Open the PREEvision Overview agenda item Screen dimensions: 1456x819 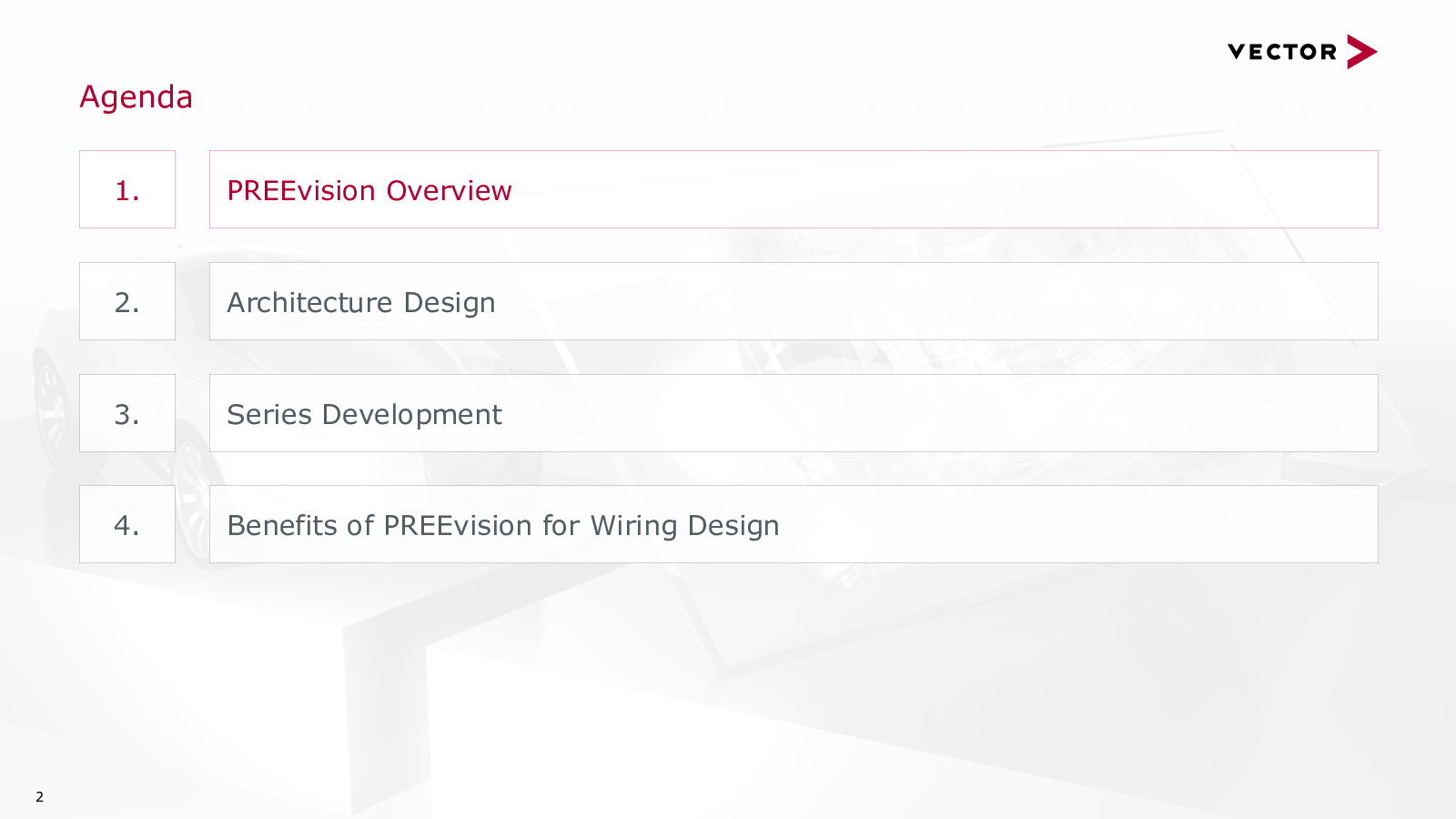pyautogui.click(x=794, y=189)
